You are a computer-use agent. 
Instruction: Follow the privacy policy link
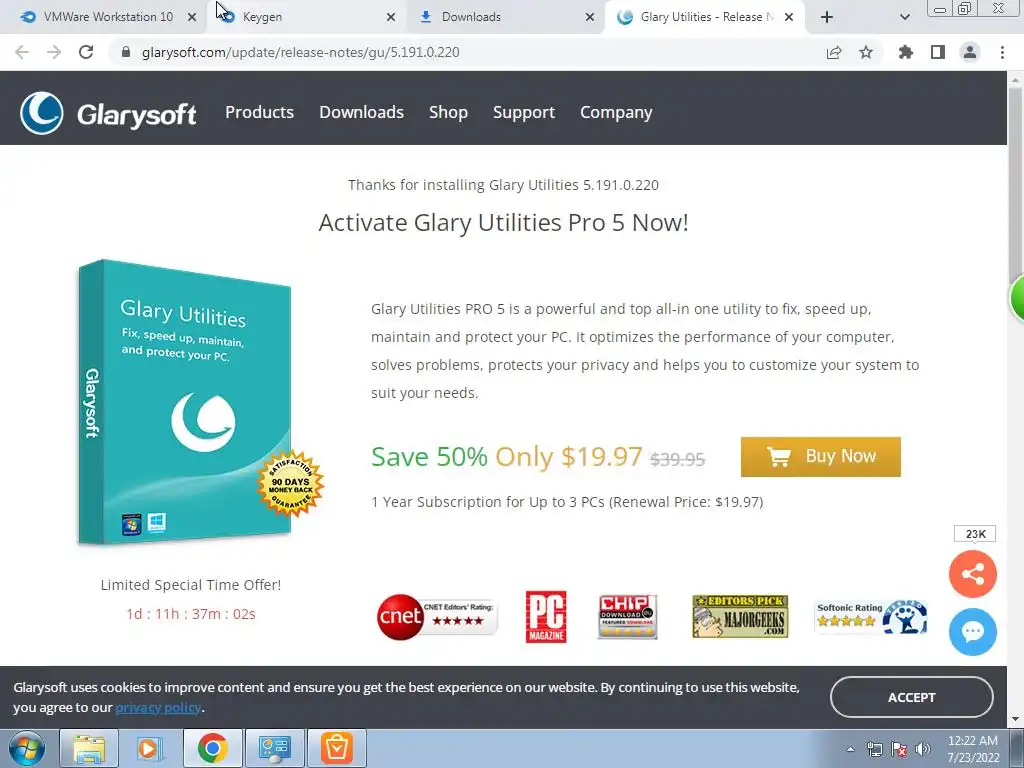[158, 707]
